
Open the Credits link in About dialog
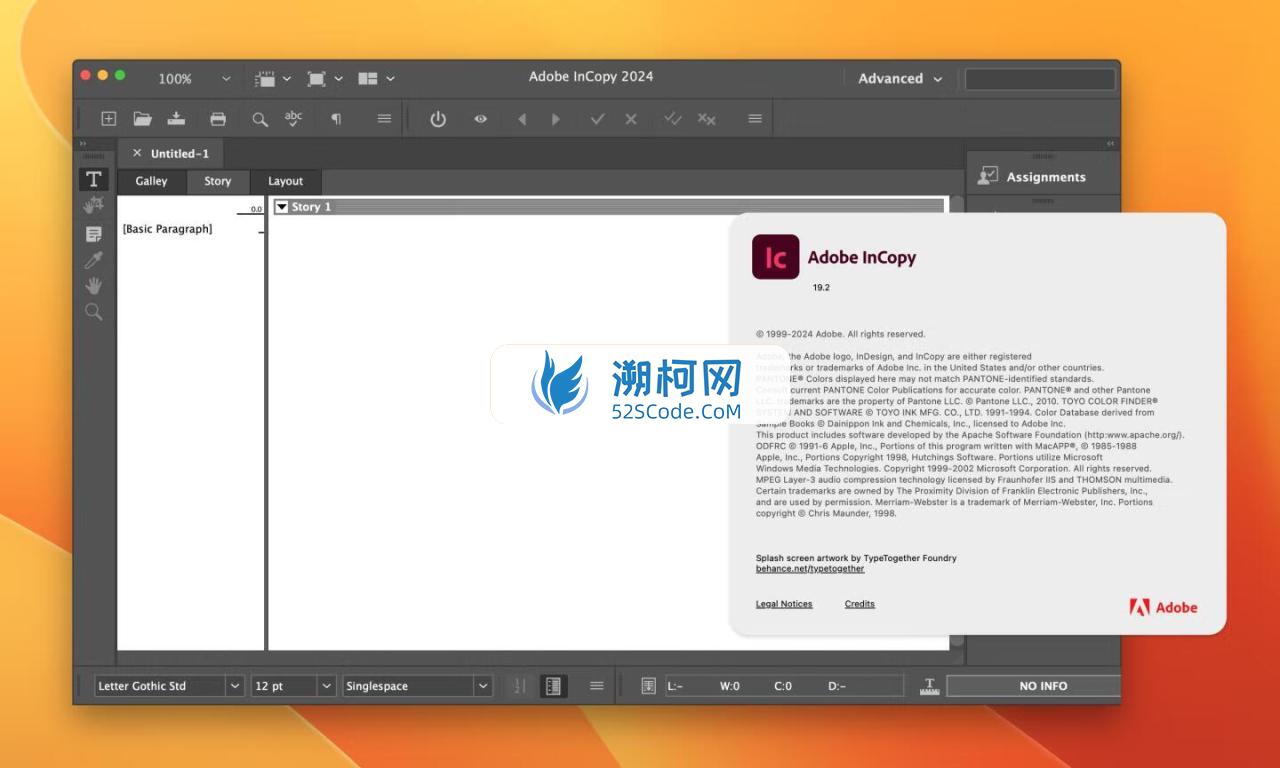point(860,604)
